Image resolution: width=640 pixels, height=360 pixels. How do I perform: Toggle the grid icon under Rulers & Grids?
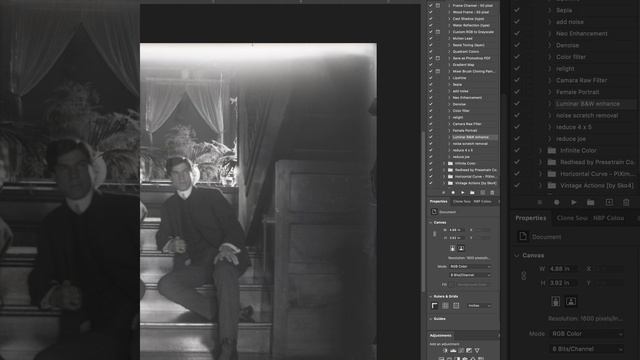[x=445, y=306]
